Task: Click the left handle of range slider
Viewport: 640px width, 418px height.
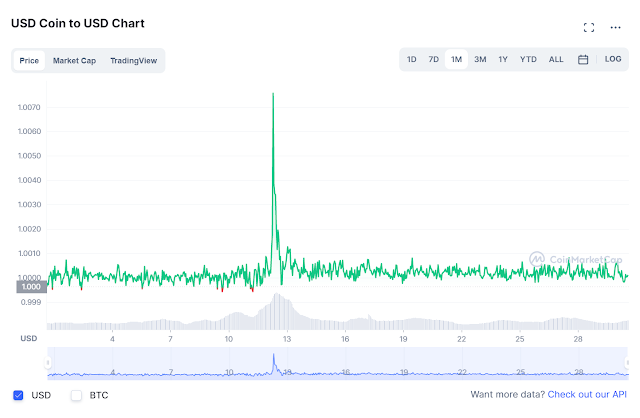Action: coord(48,362)
